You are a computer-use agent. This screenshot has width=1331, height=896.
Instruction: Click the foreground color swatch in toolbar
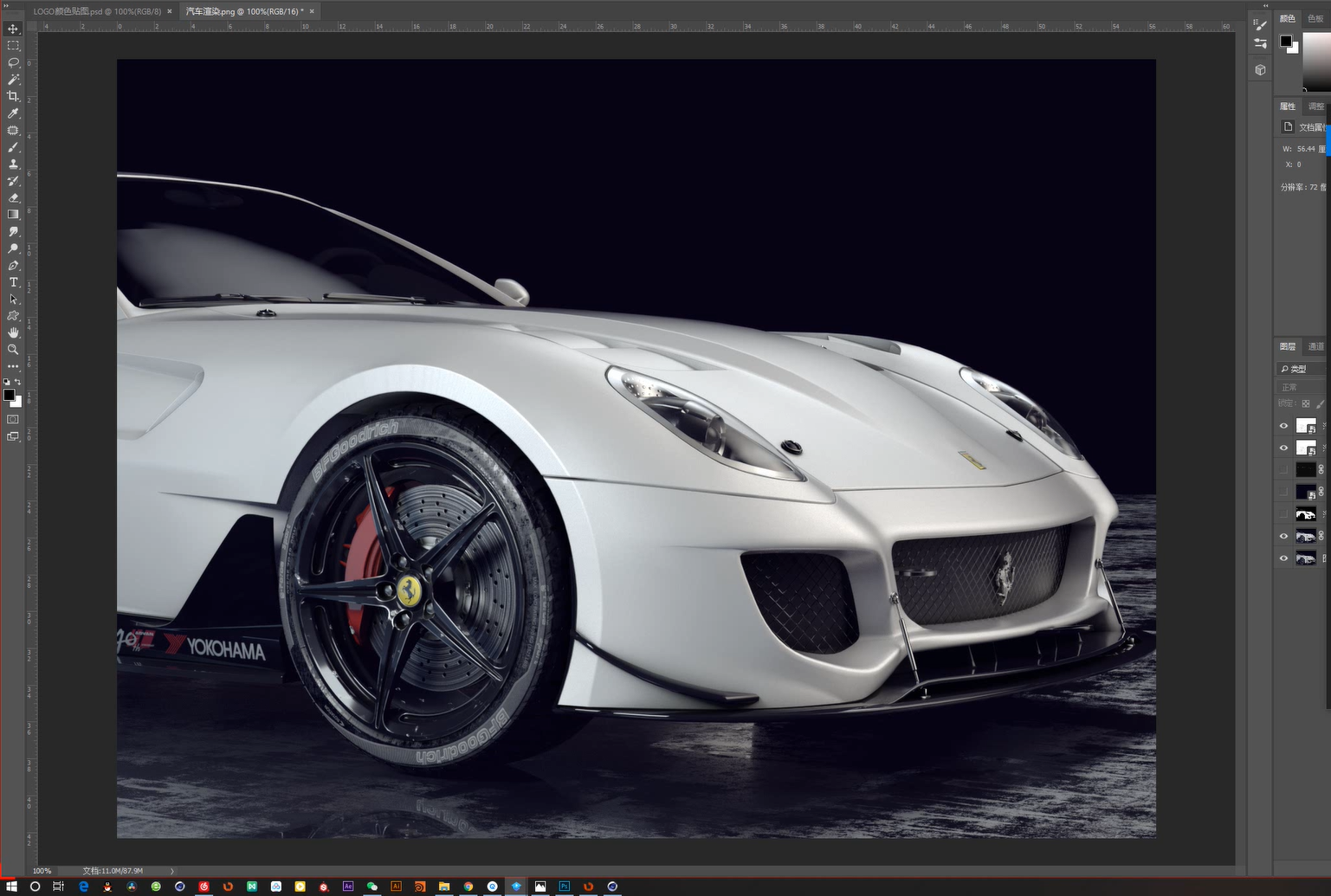click(x=9, y=395)
